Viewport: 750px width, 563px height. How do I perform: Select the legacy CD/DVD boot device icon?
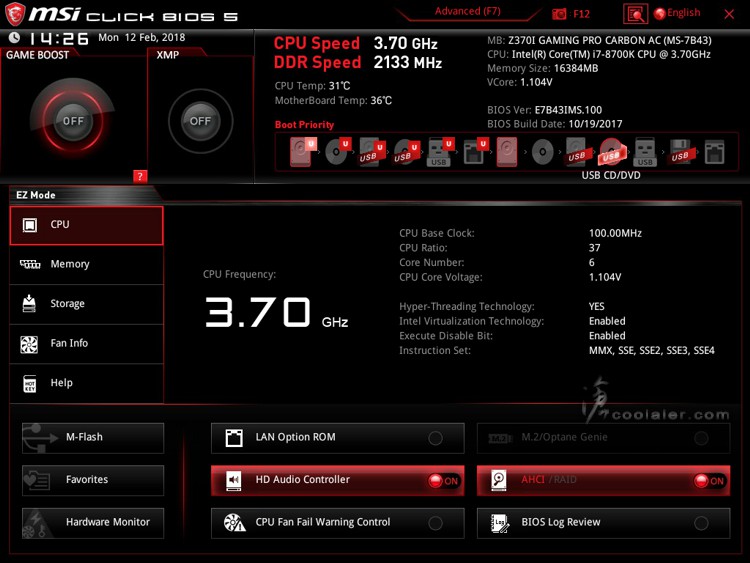[x=543, y=152]
